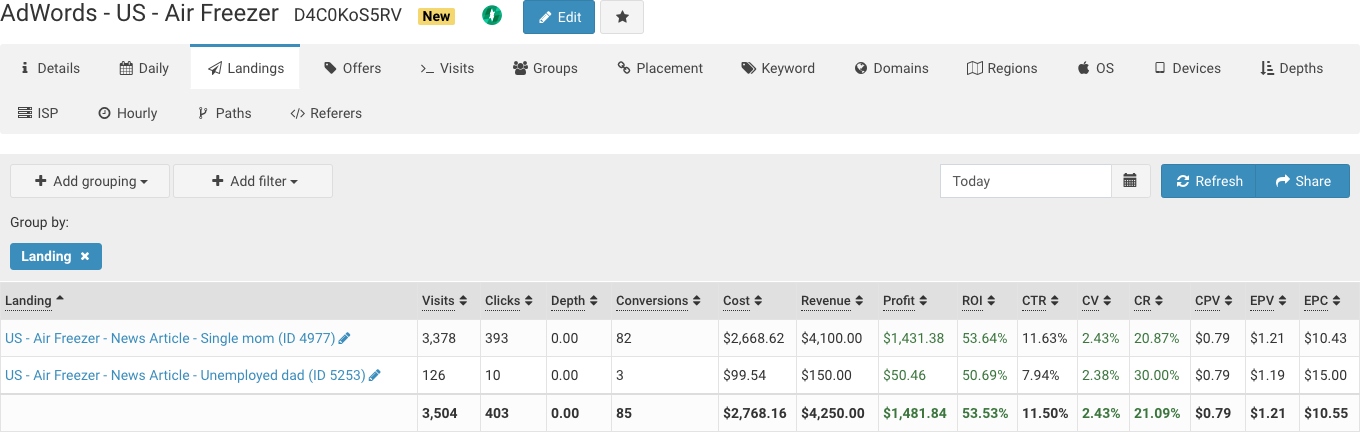
Task: Click the $1,431.38 profit cell
Action: click(914, 338)
